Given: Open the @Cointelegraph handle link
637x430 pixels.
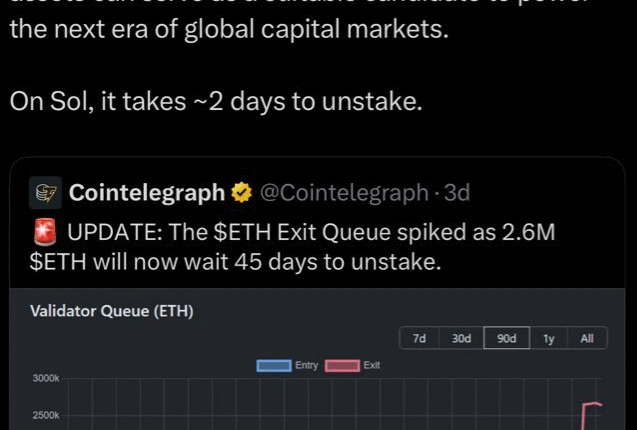Looking at the screenshot, I should click(344, 193).
